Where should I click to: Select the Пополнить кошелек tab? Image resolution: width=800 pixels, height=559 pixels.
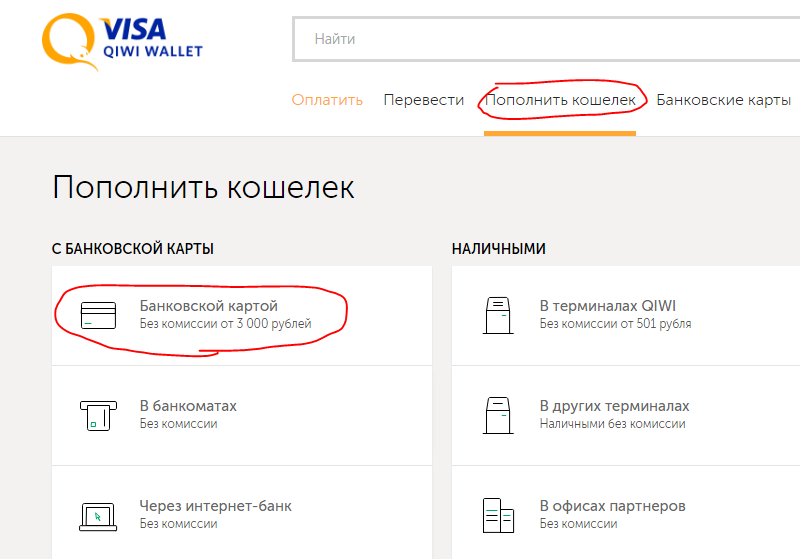560,99
